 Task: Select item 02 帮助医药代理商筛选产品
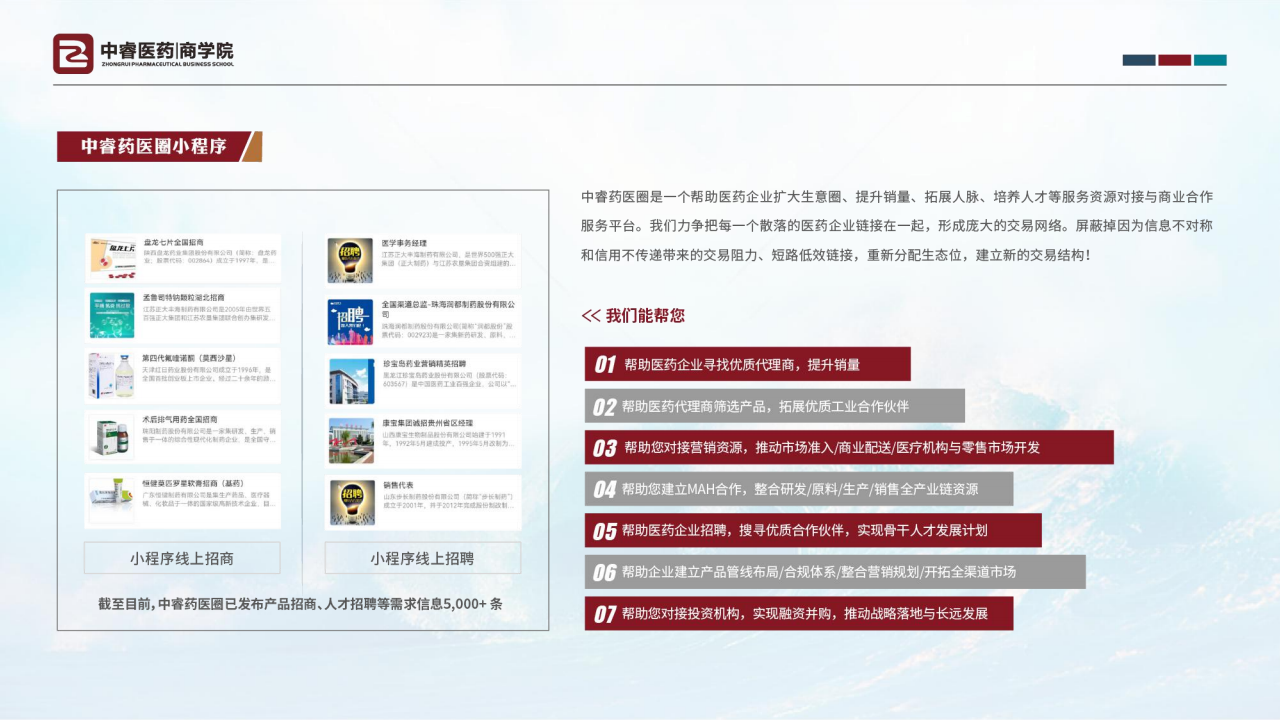(775, 406)
